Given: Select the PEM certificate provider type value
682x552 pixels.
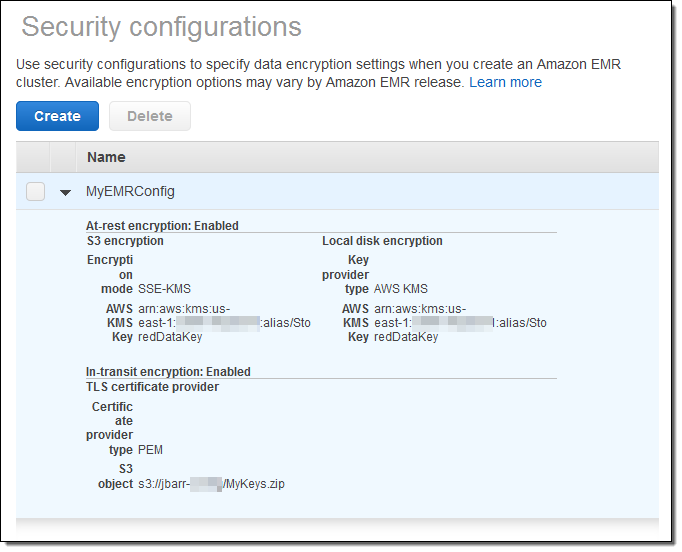Looking at the screenshot, I should coord(150,450).
